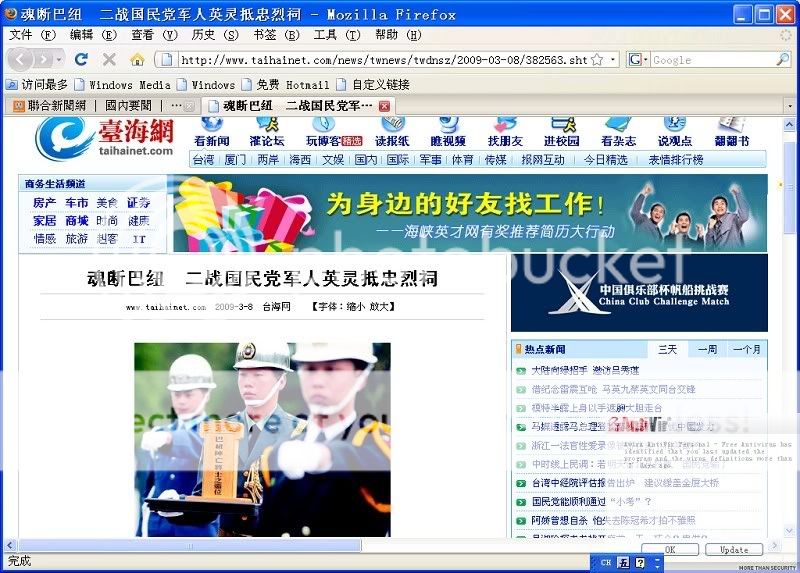Click the 放大 font enlarge link
The image size is (800, 573).
coord(381,307)
